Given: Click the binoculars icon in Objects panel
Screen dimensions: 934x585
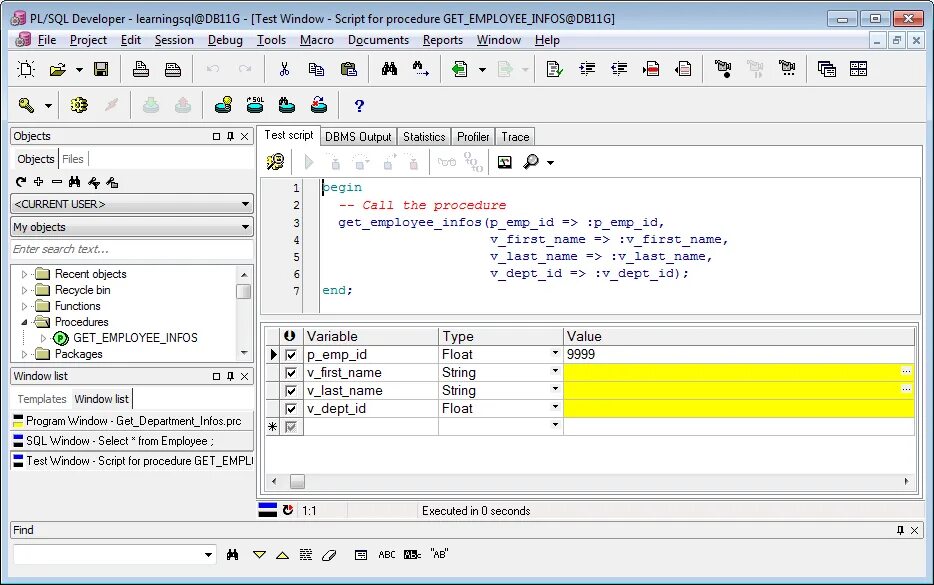Looking at the screenshot, I should pos(74,182).
